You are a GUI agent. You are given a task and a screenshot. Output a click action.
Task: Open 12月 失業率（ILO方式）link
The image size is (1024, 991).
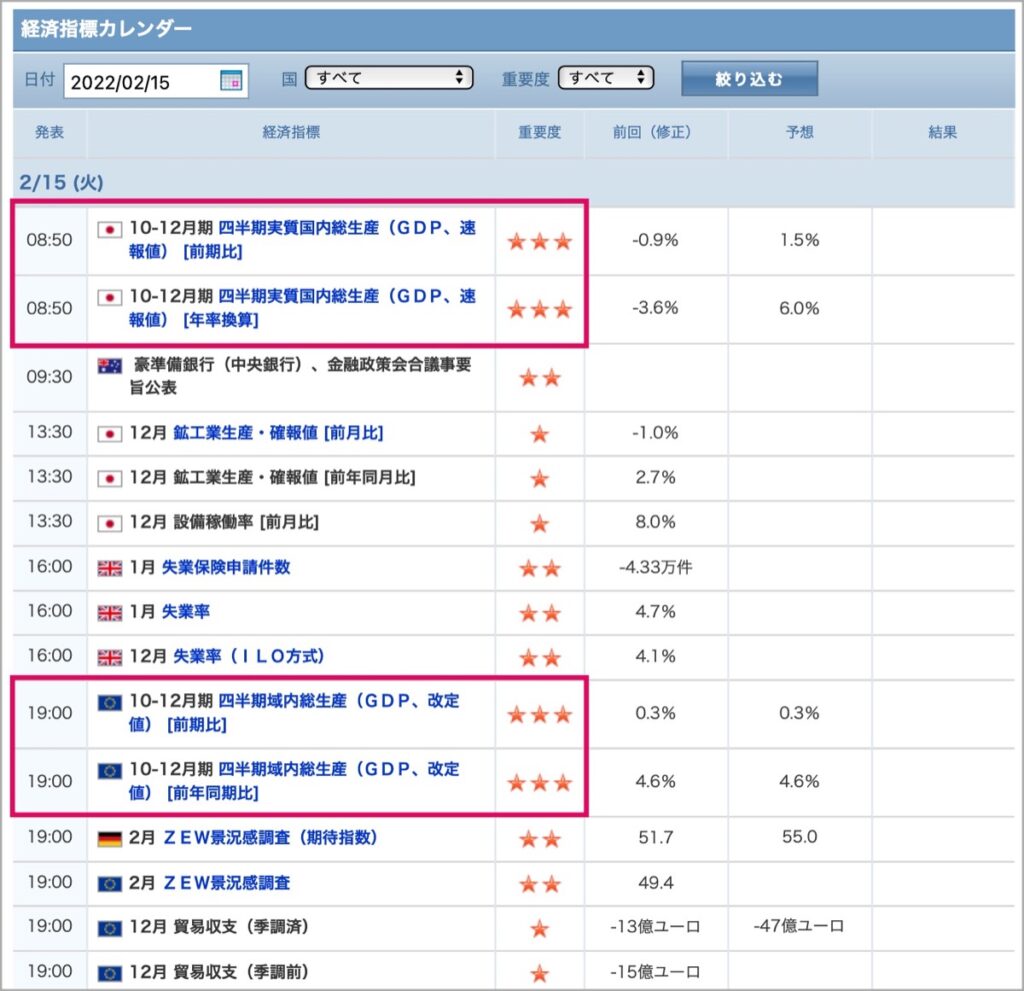249,656
